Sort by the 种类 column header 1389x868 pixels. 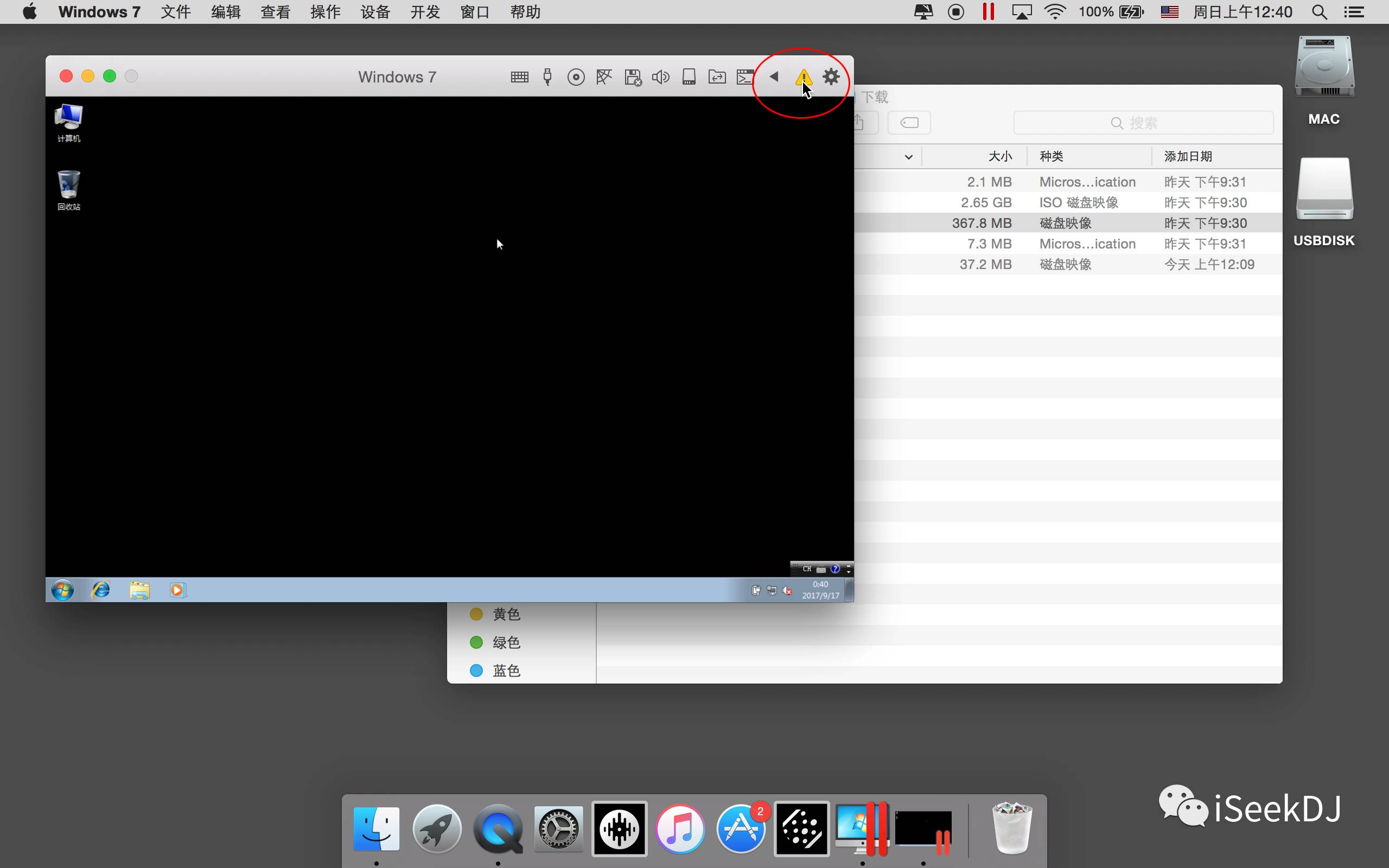coord(1052,156)
